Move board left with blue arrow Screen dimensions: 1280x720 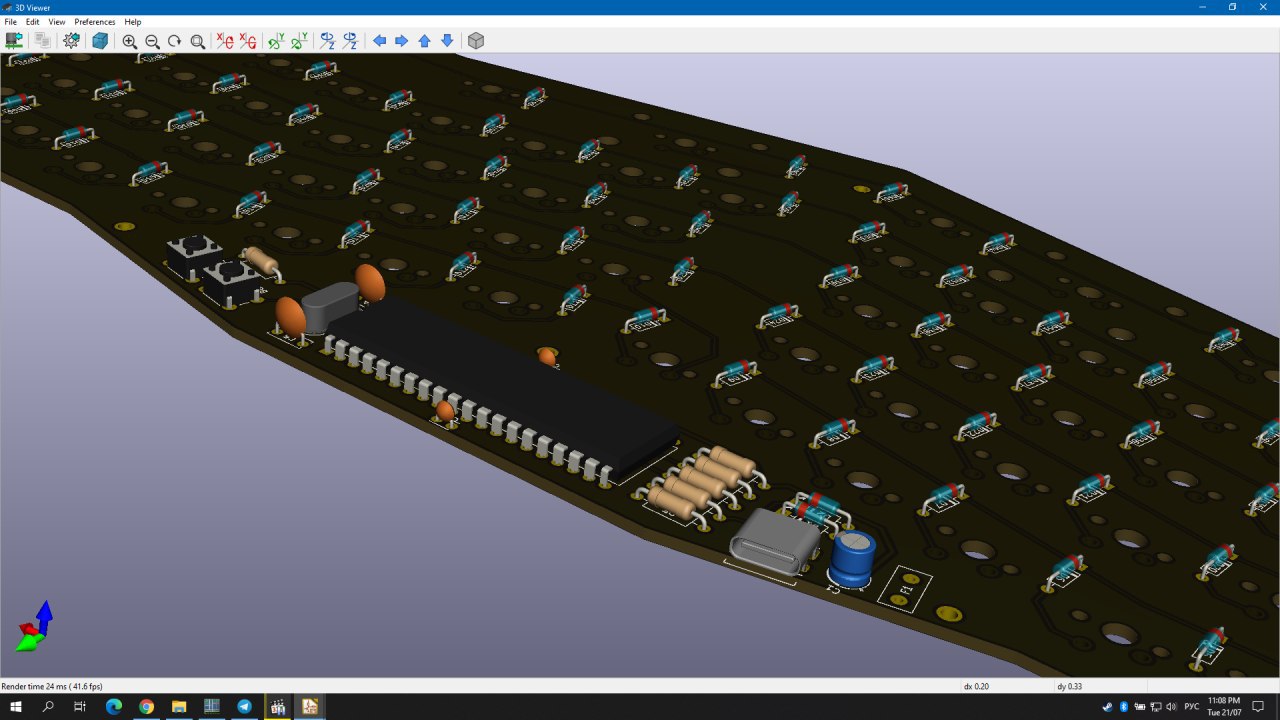click(x=379, y=41)
